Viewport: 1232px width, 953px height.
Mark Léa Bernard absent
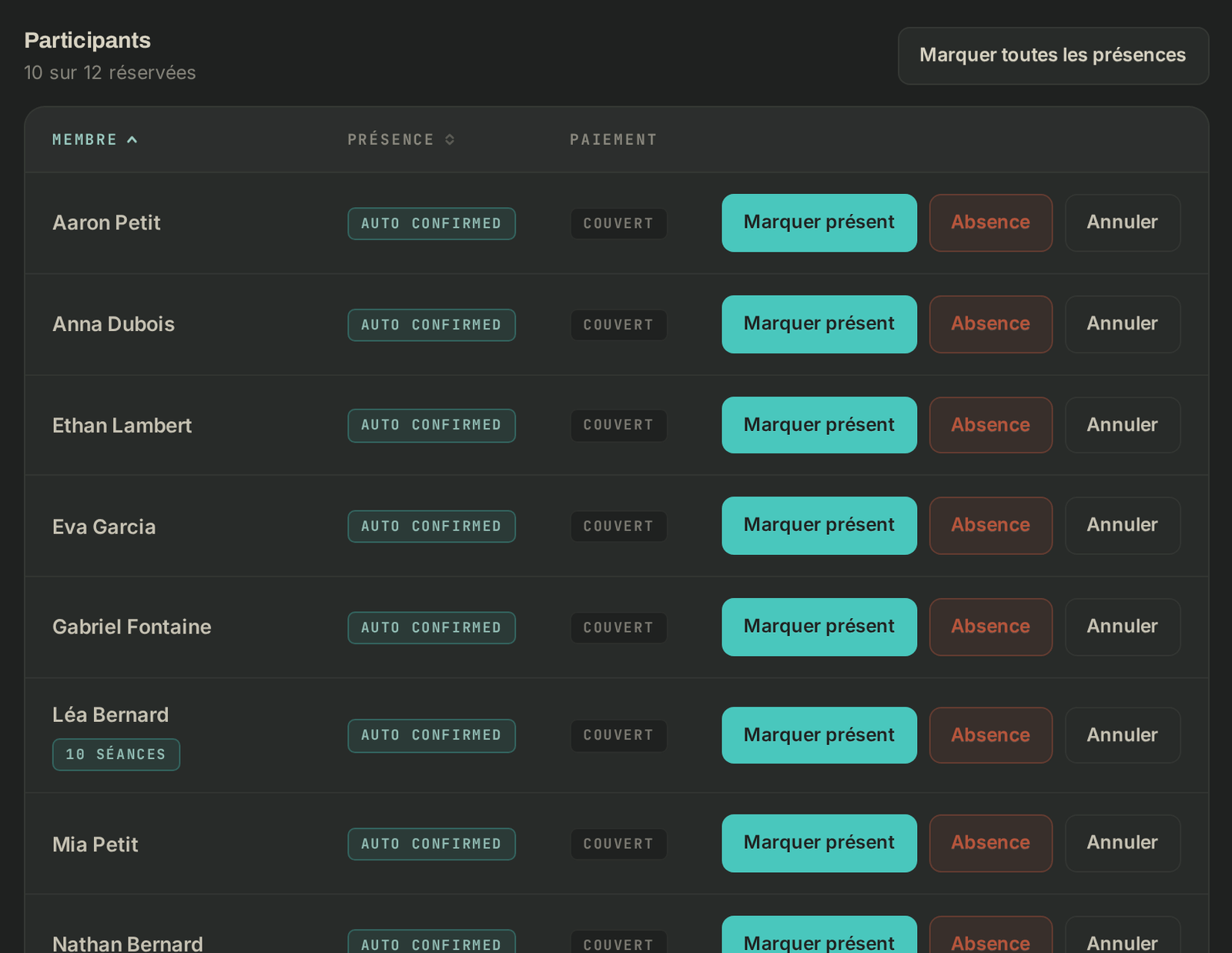(x=990, y=735)
